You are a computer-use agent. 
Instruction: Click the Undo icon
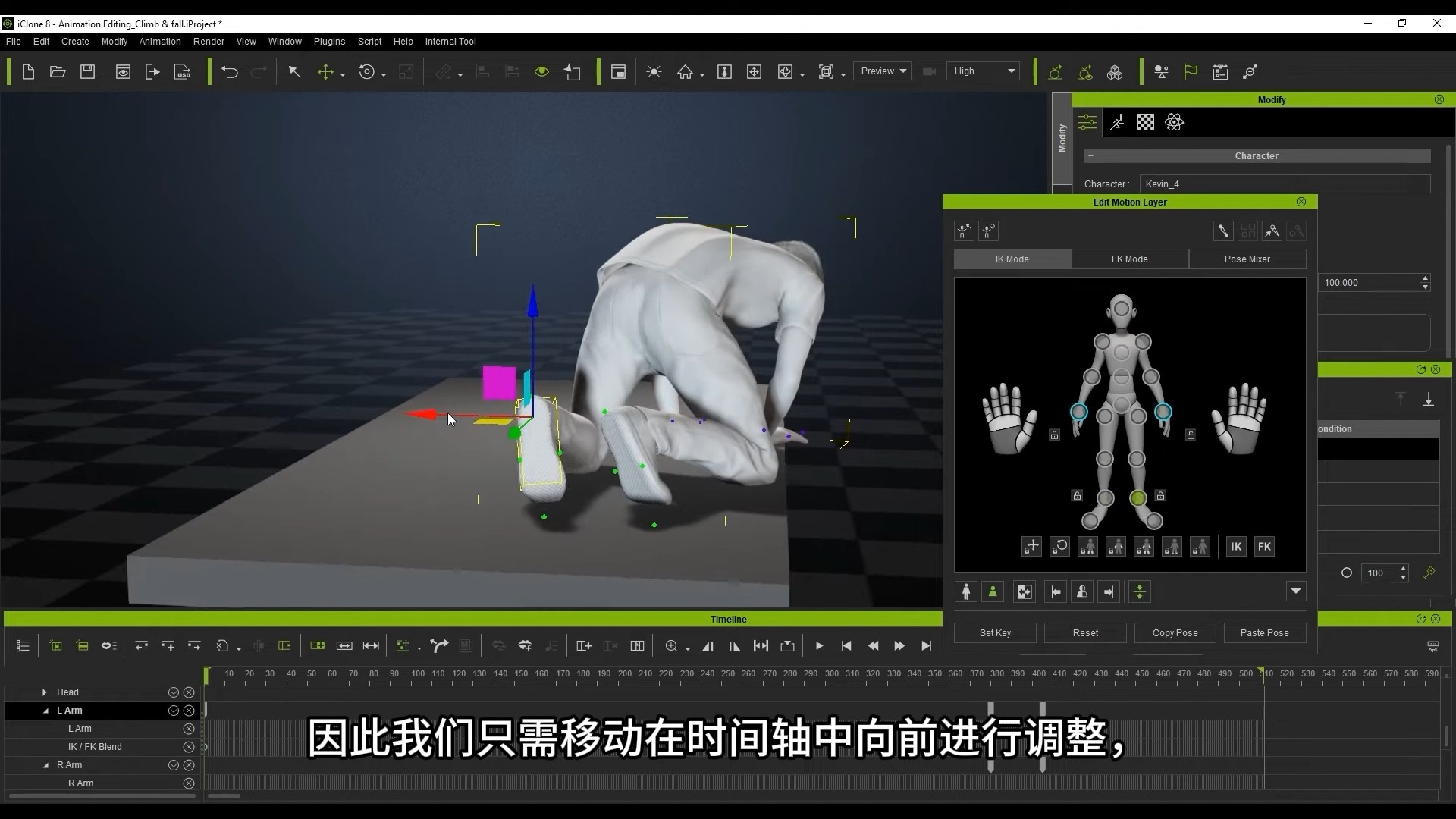[230, 71]
